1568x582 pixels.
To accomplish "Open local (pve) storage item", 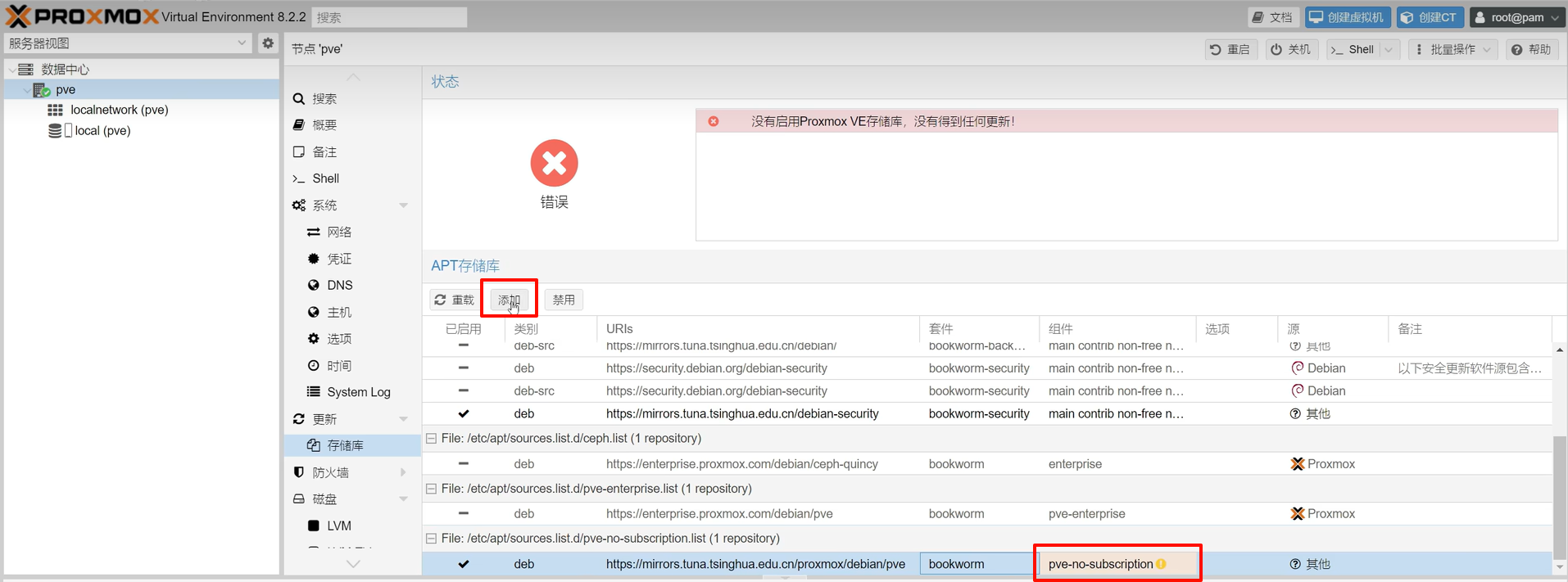I will point(102,131).
